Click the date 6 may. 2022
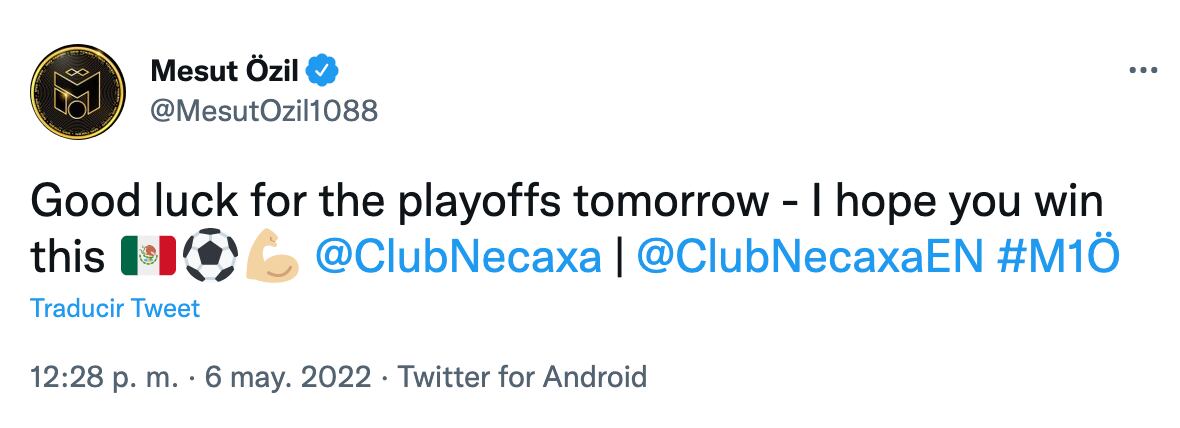This screenshot has height=428, width=1180. [x=288, y=378]
